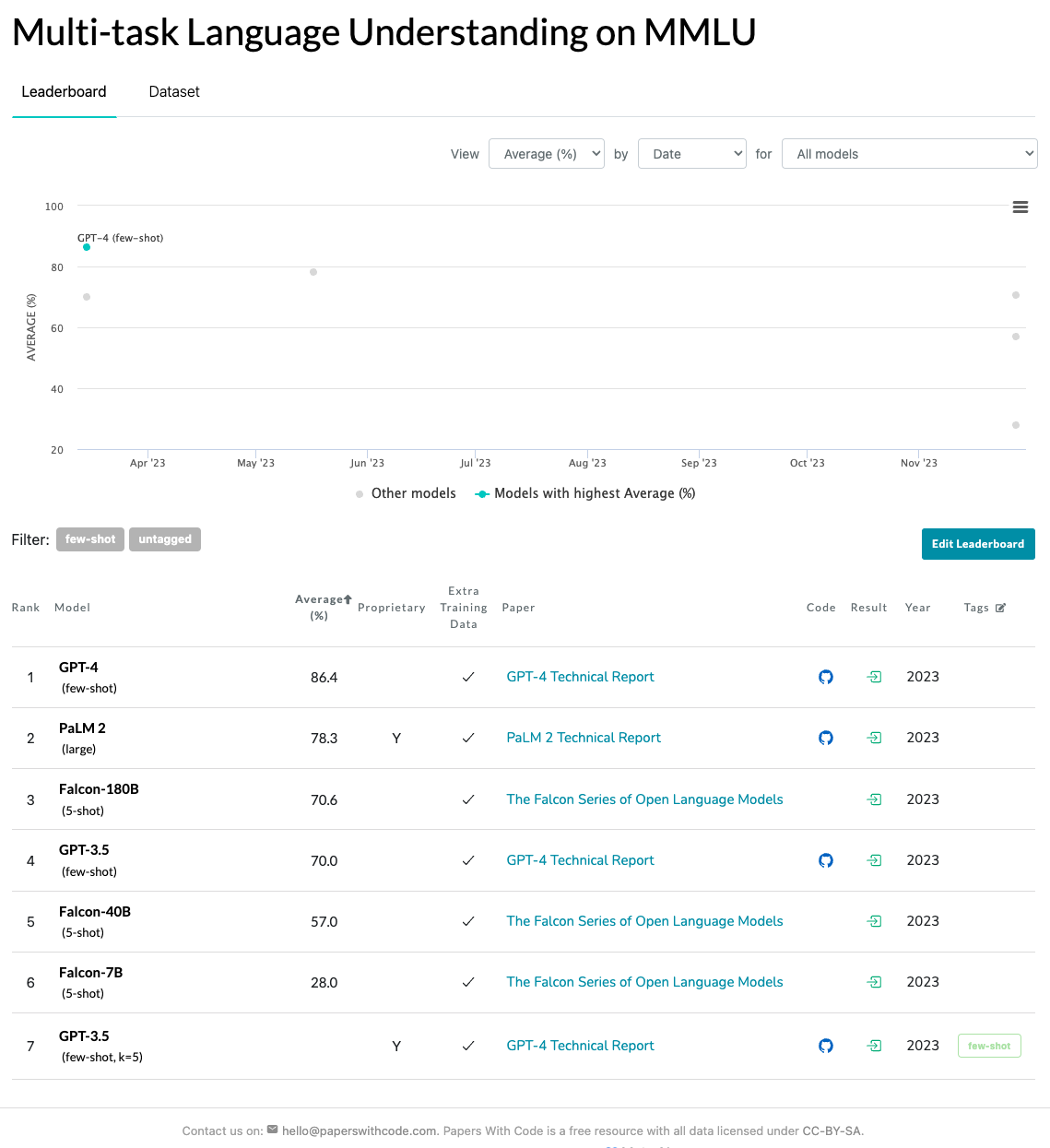Screen dimensions: 1050x1148
Task: Click the Proprietary column header
Action: [x=392, y=608]
